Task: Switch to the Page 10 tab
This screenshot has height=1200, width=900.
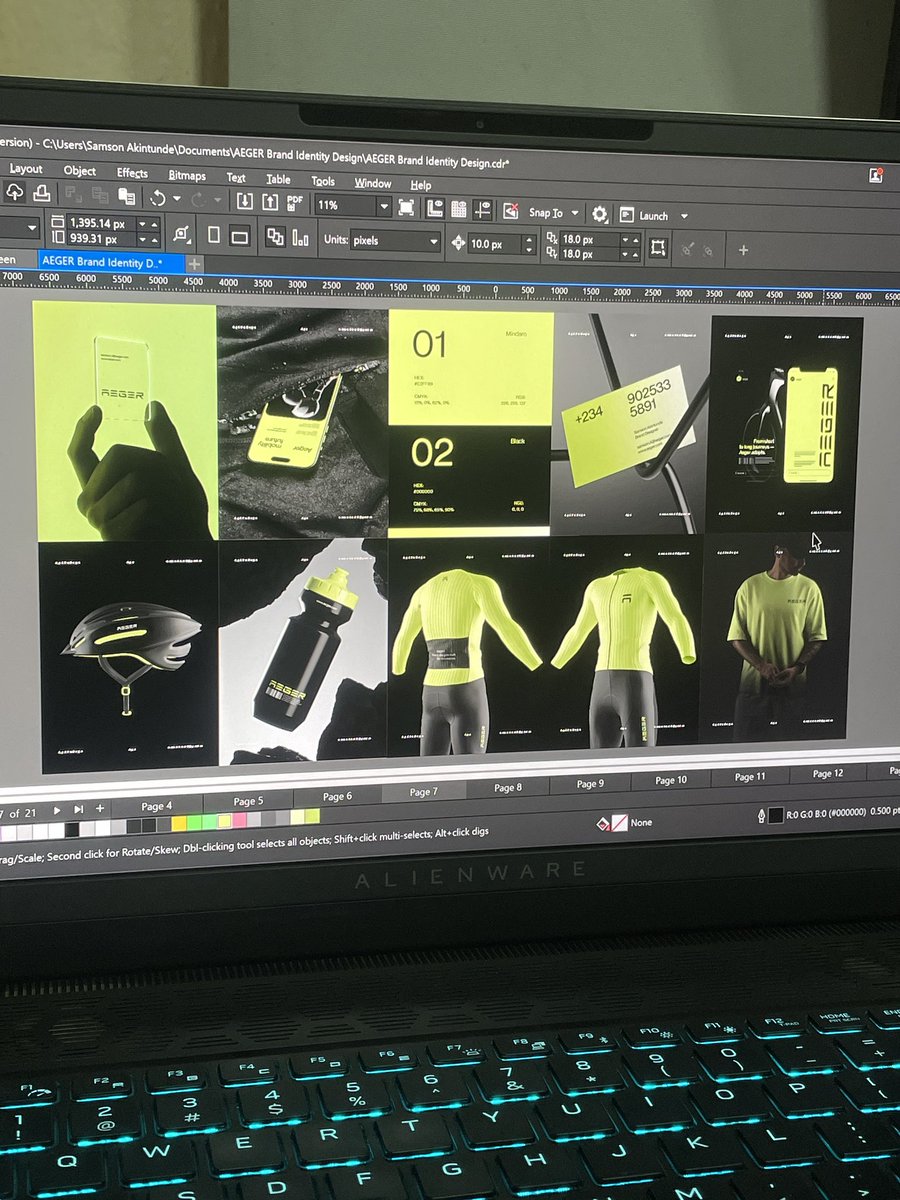Action: (x=670, y=780)
